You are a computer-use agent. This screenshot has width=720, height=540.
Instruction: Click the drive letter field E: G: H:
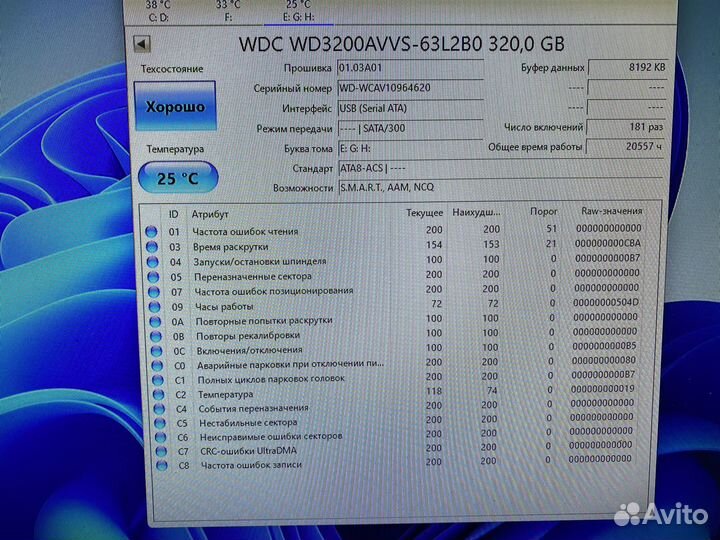(410, 148)
